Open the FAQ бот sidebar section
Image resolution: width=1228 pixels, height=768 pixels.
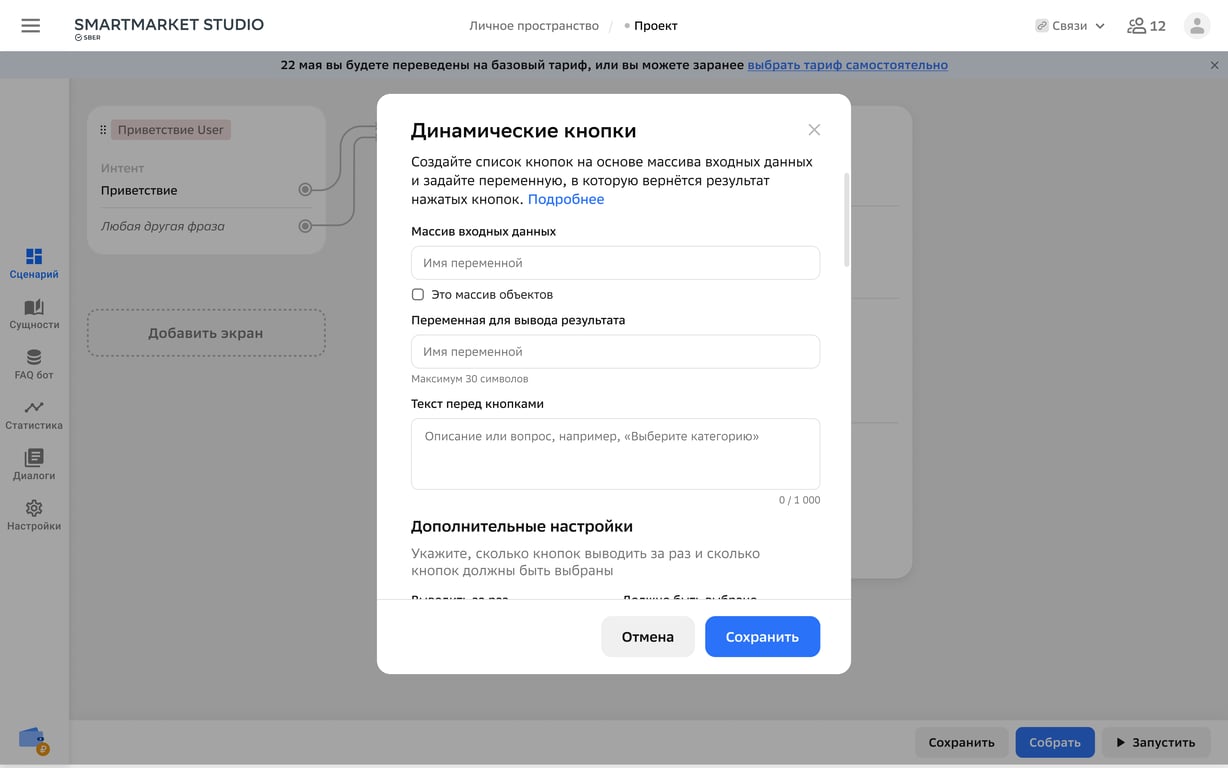click(34, 365)
